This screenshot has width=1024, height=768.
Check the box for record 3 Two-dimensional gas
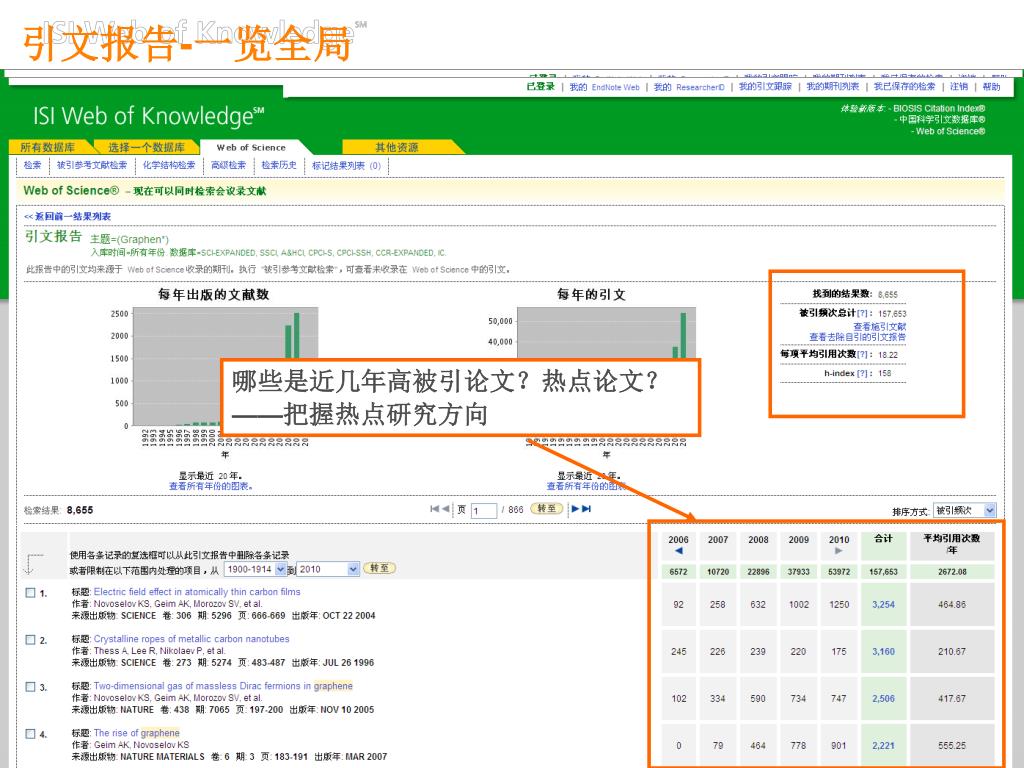(x=30, y=686)
